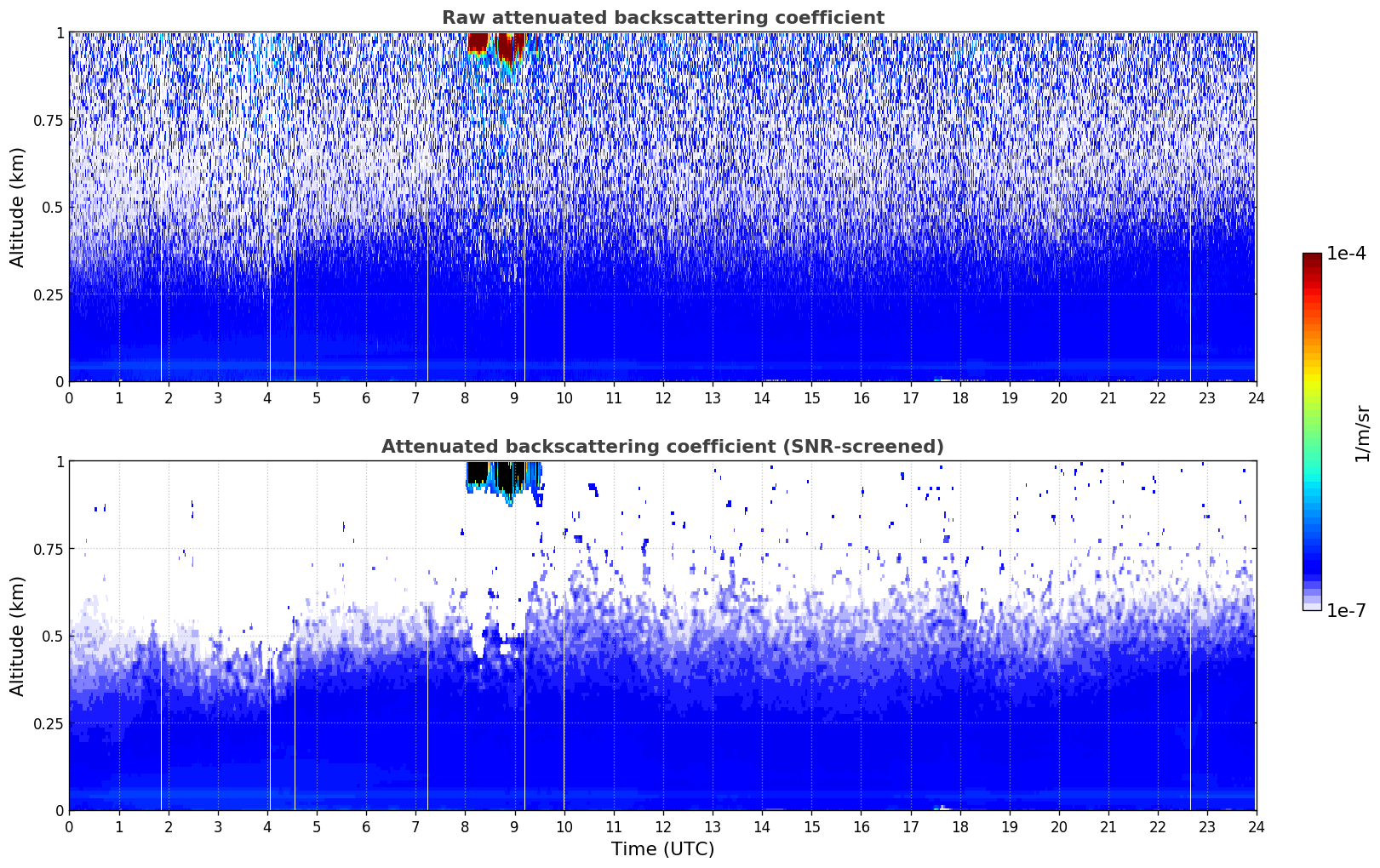
Task: Click the '1e-4' colorbar maximum label
Action: tap(1346, 254)
